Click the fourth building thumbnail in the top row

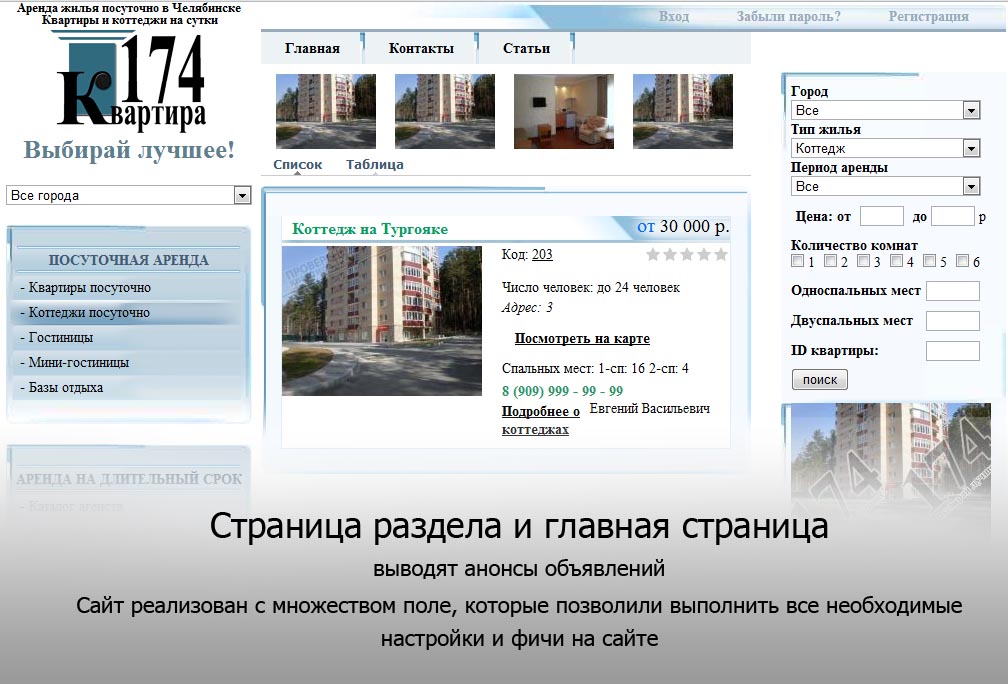tap(683, 111)
